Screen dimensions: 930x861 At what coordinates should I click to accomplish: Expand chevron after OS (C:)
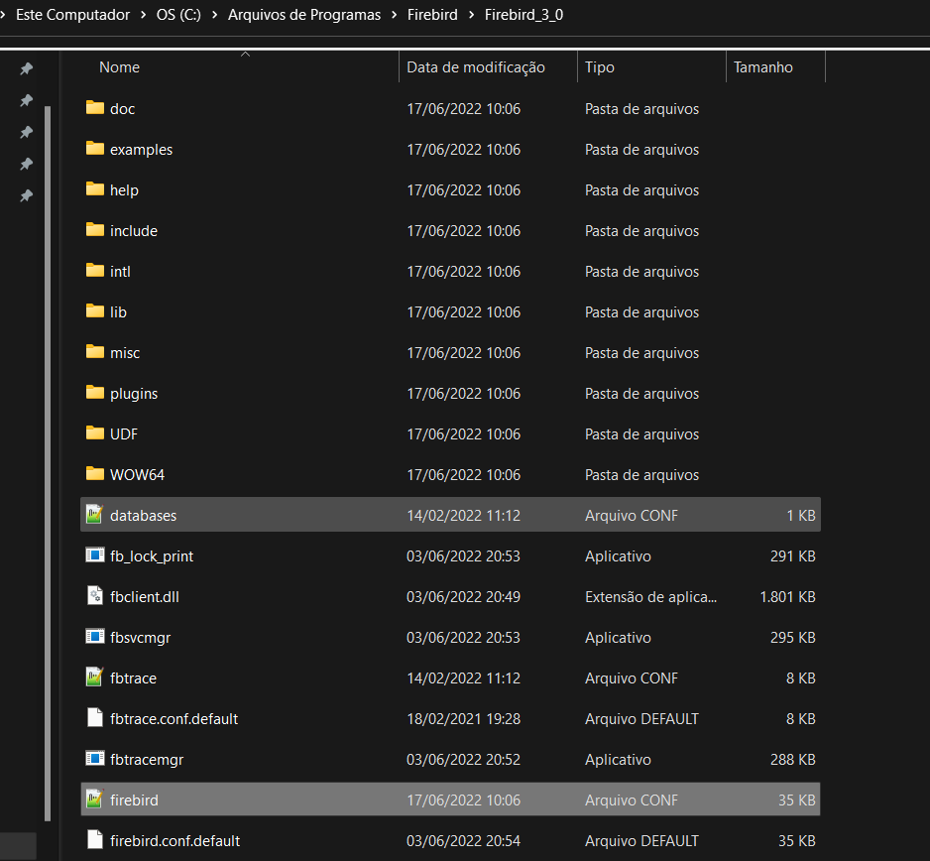click(x=215, y=15)
